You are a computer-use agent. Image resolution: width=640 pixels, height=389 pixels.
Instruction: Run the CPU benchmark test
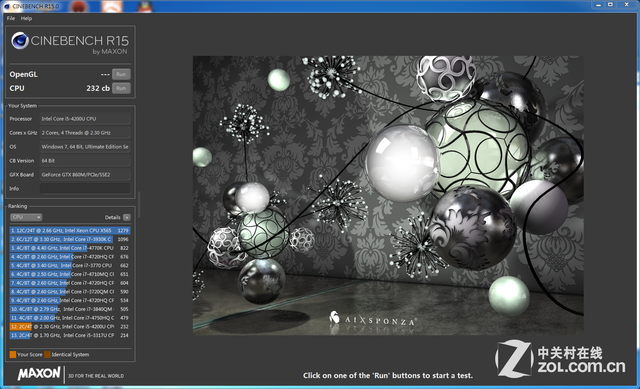coord(121,88)
